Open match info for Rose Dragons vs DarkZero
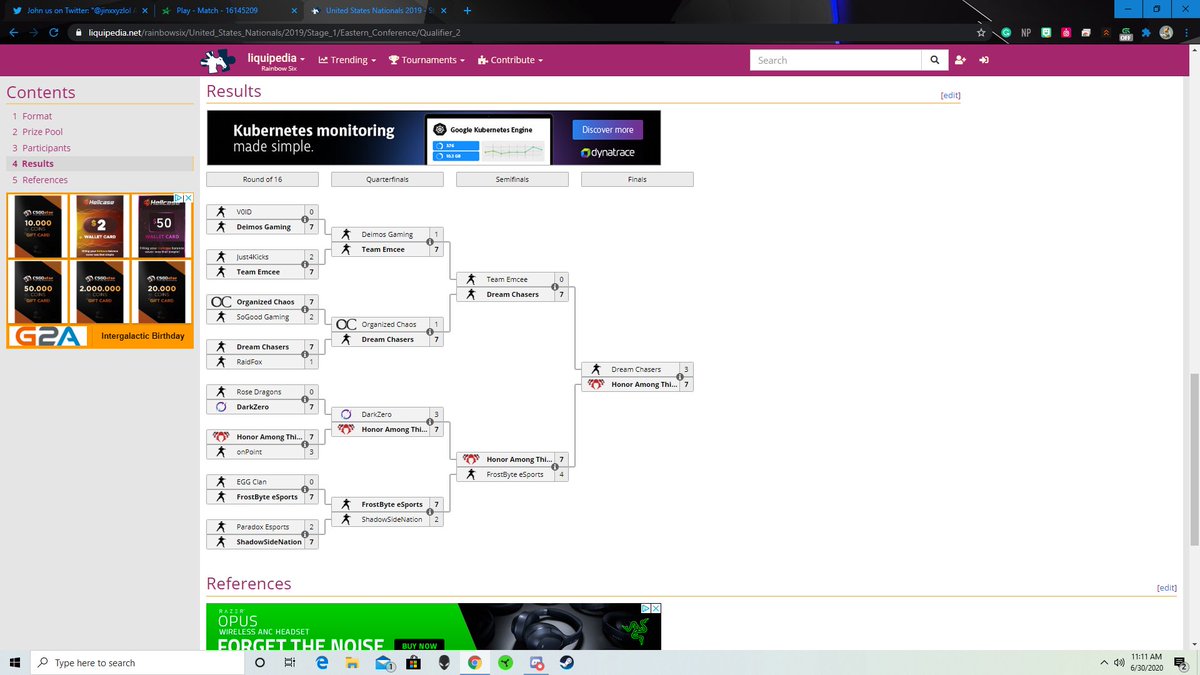Screen dimensions: 1200x675 304,400
